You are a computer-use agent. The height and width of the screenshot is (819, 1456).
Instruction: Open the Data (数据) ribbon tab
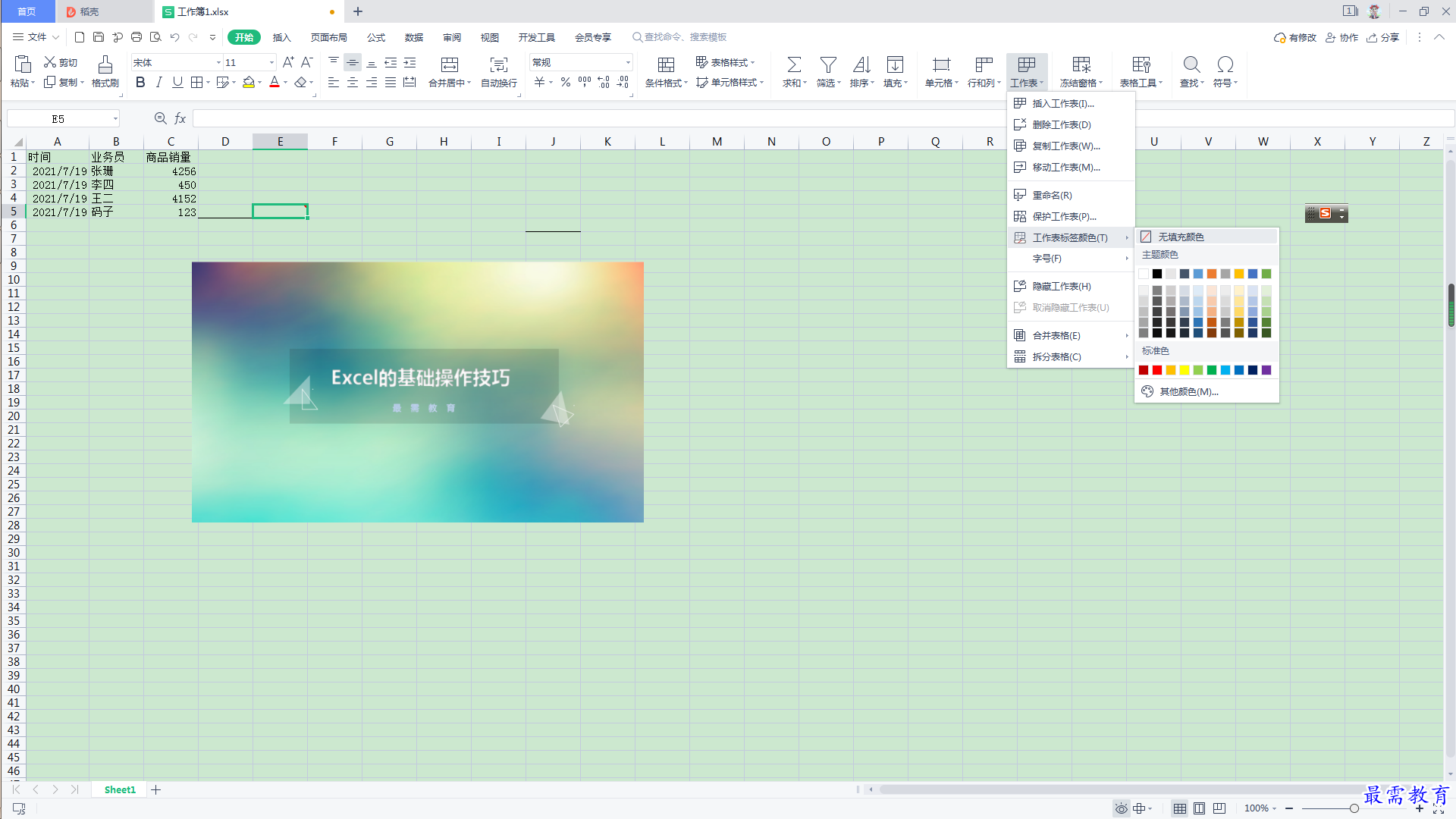coord(414,37)
